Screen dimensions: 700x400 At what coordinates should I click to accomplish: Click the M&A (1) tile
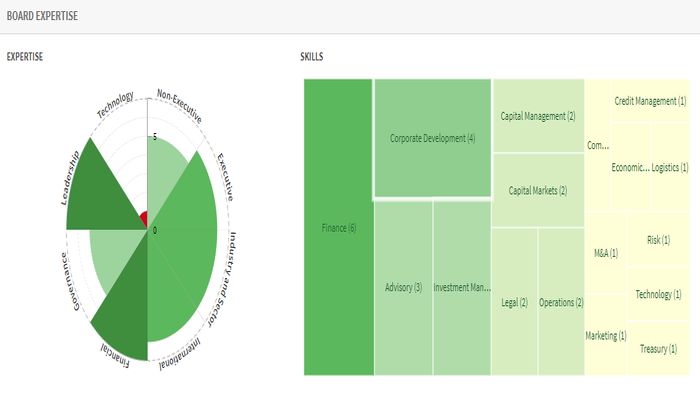[x=606, y=253]
